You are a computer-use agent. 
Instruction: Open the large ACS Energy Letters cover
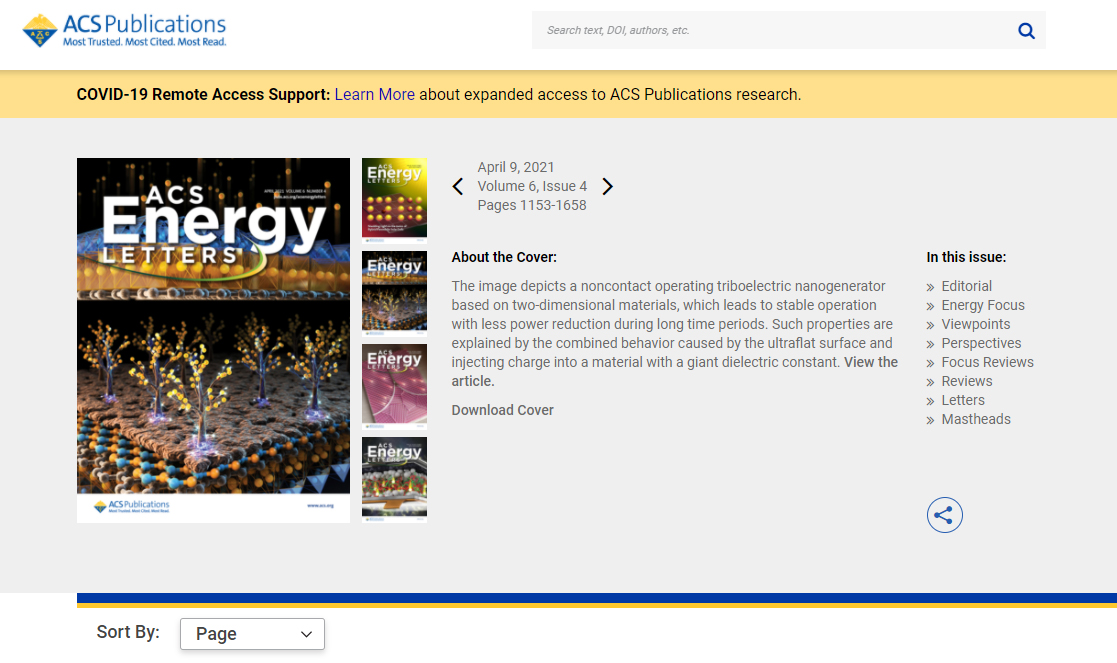tap(214, 340)
